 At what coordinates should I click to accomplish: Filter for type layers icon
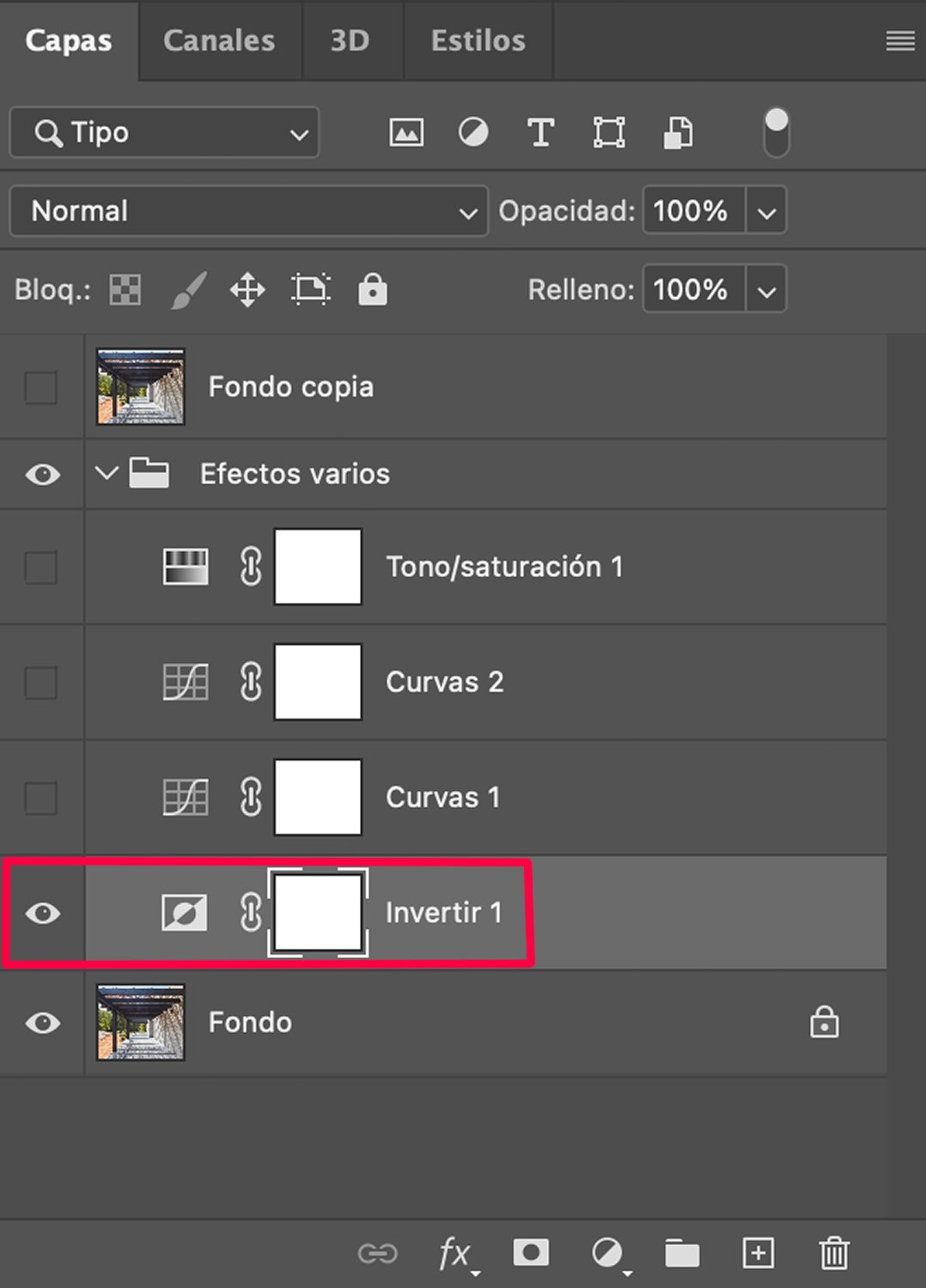pos(540,133)
